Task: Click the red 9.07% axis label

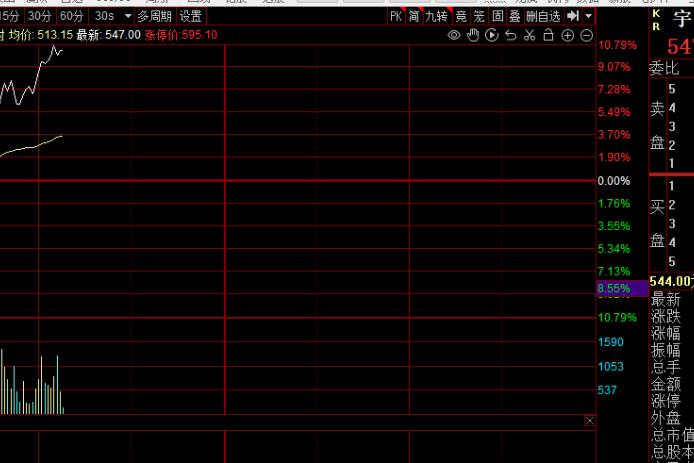Action: 614,67
